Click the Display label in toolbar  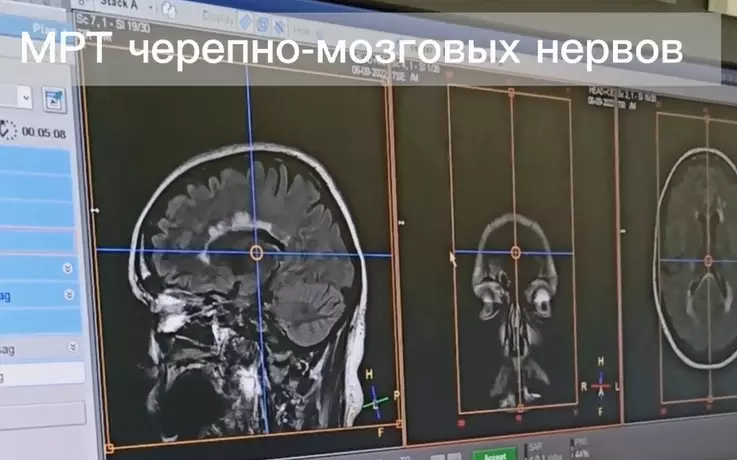tap(218, 18)
